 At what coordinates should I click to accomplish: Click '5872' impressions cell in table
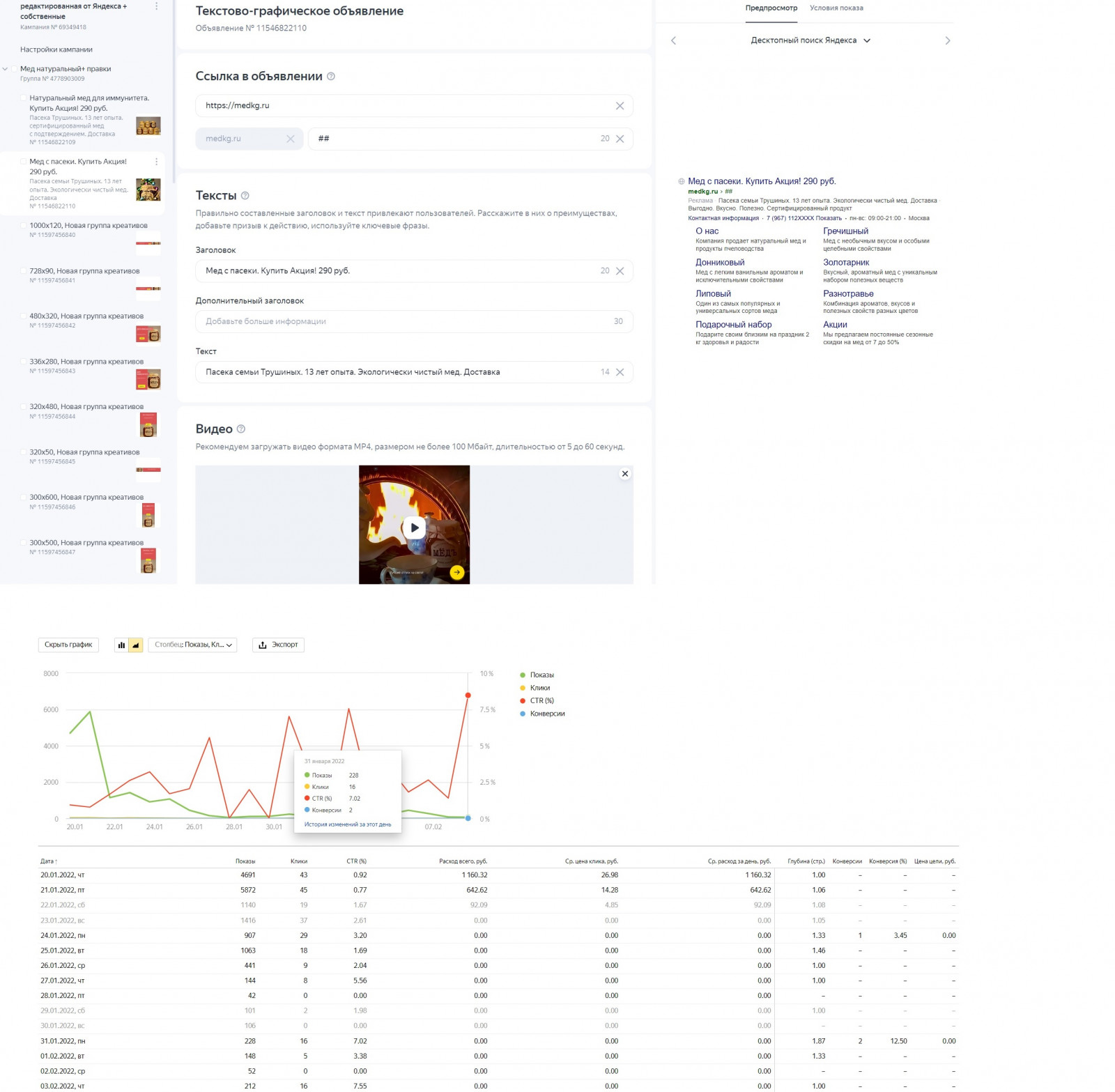[248, 890]
